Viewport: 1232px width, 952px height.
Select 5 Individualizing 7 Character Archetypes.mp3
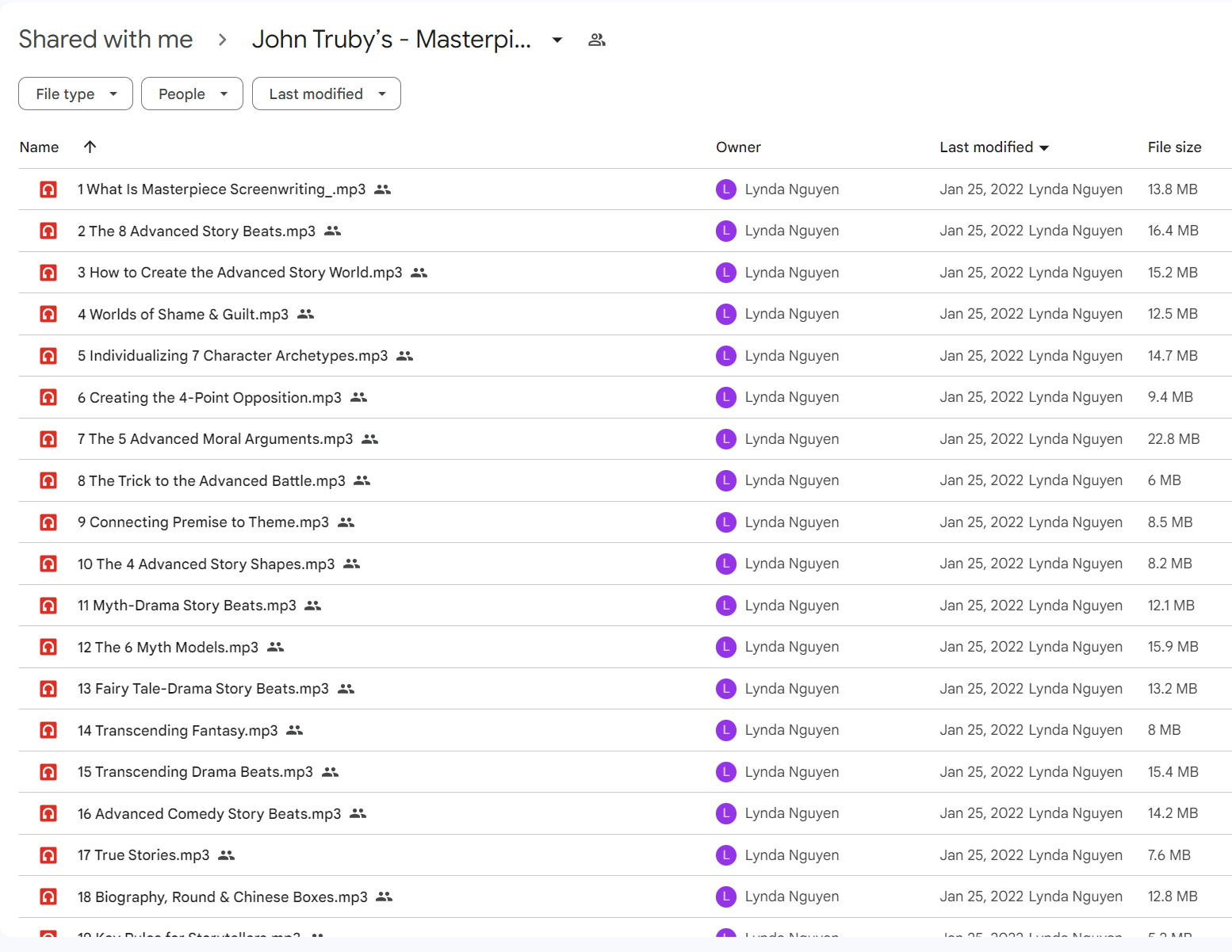232,356
